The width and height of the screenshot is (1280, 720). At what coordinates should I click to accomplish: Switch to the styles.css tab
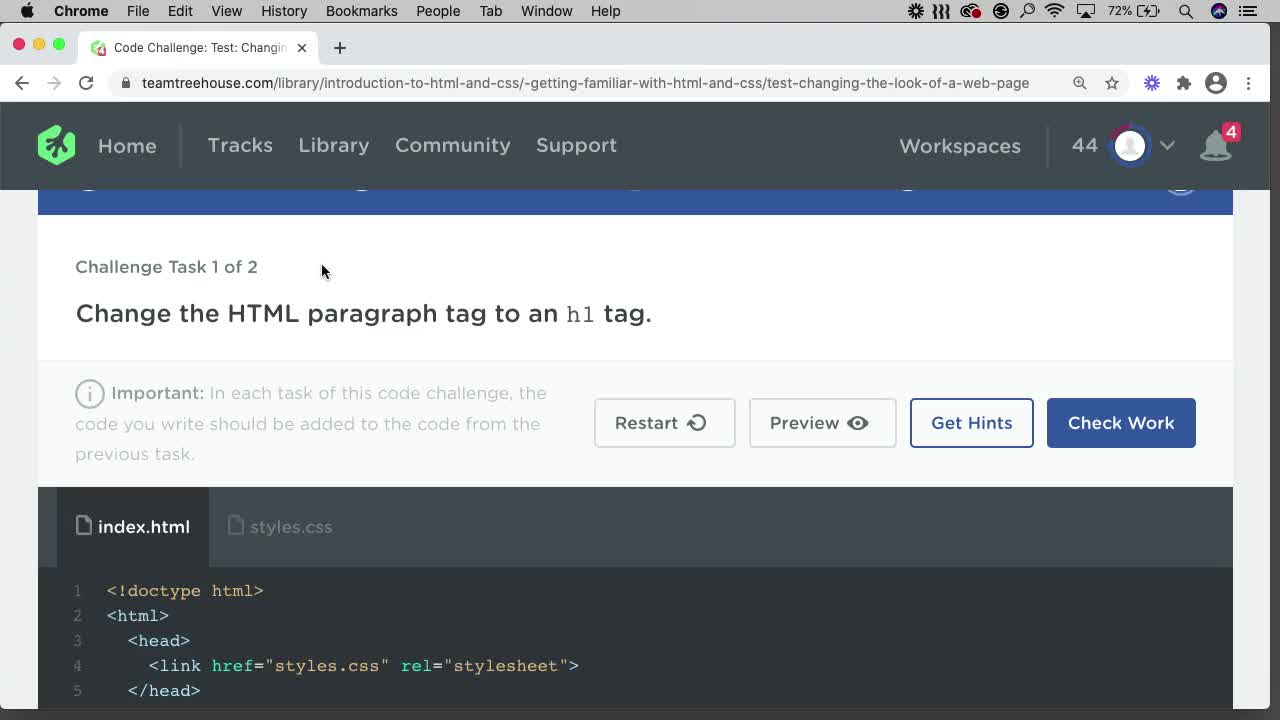pos(291,527)
